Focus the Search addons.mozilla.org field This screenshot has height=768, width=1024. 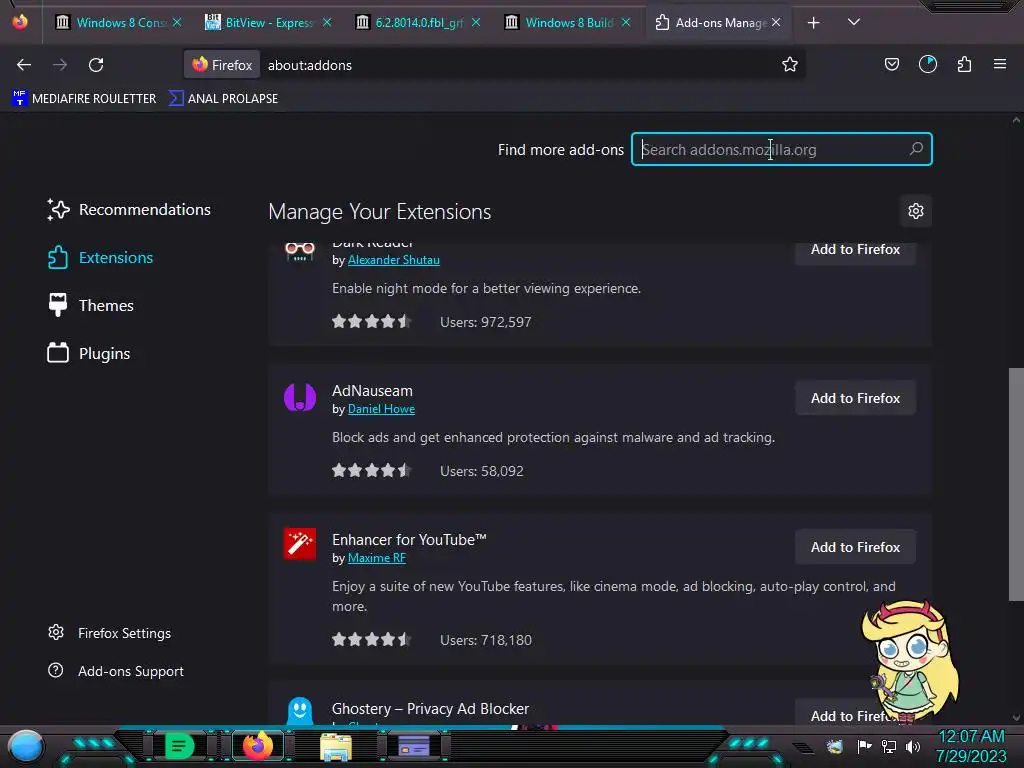[781, 150]
